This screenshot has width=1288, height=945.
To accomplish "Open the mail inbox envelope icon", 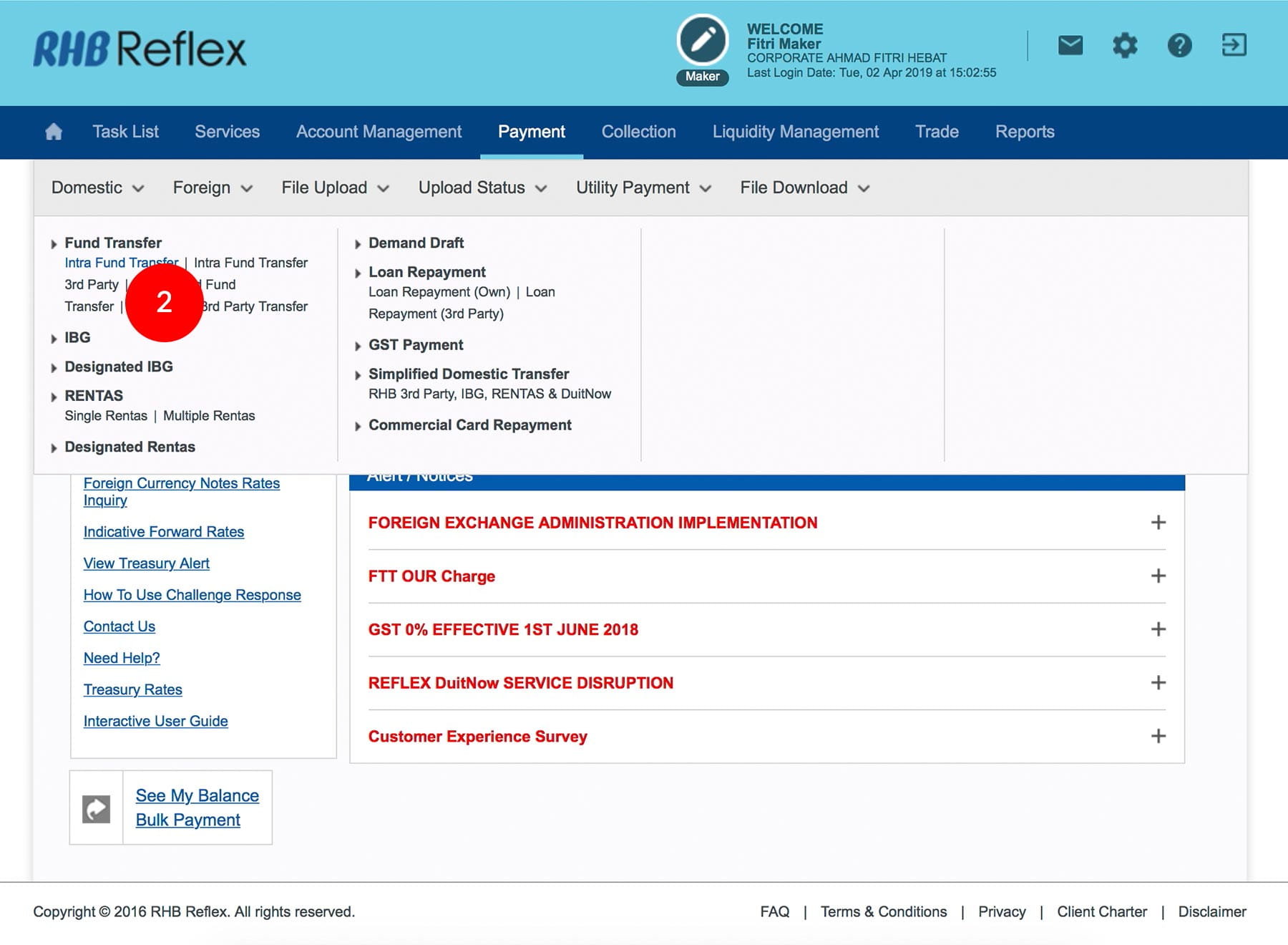I will click(x=1070, y=46).
